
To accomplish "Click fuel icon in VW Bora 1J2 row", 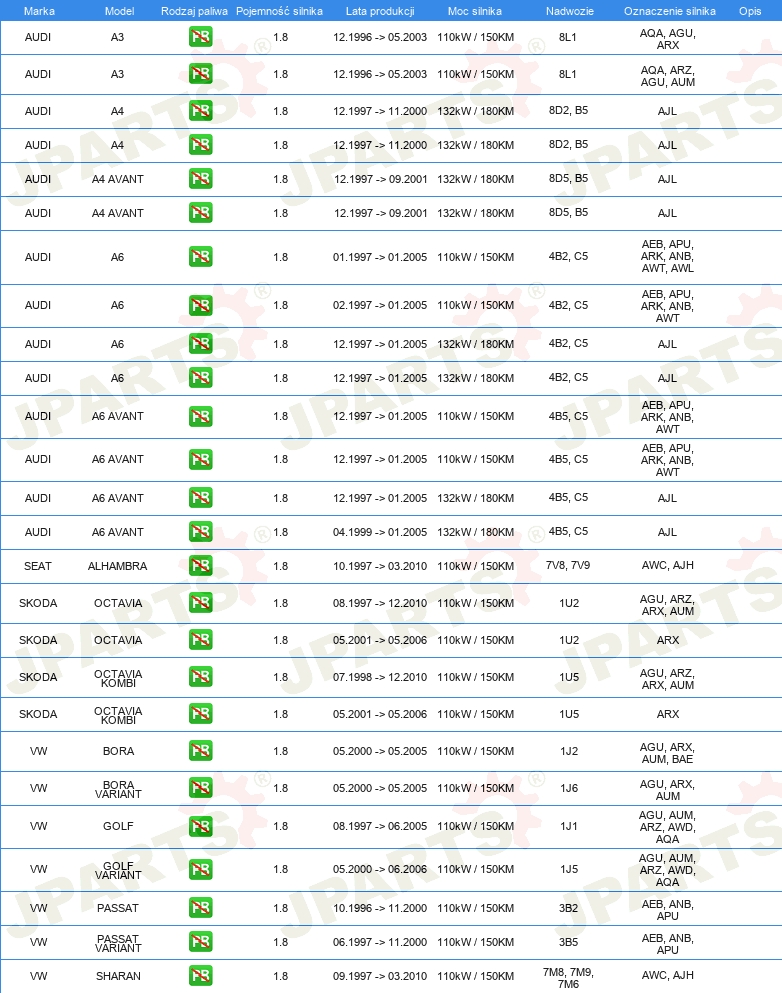I will click(201, 751).
